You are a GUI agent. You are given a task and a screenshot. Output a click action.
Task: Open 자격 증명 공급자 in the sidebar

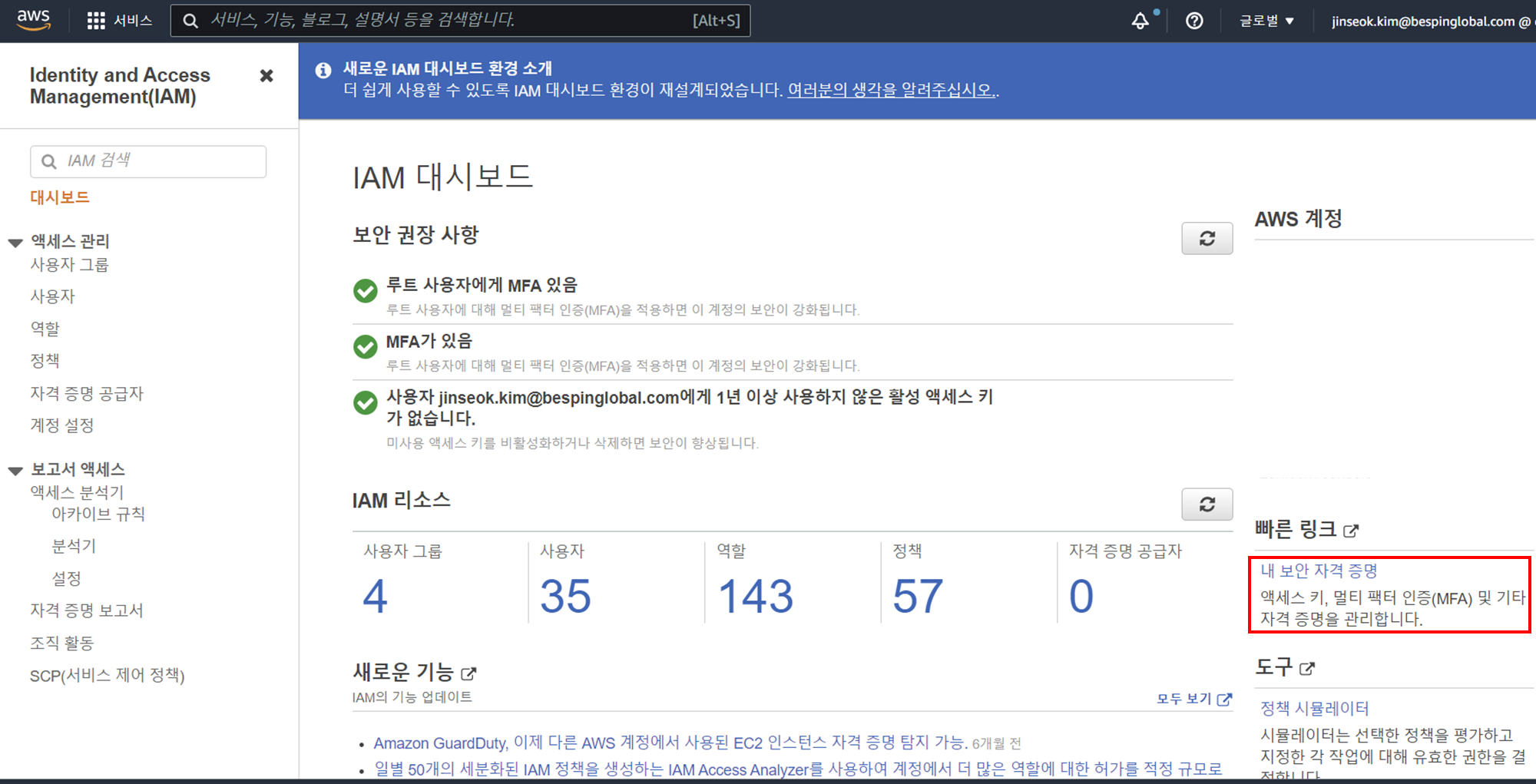click(87, 393)
